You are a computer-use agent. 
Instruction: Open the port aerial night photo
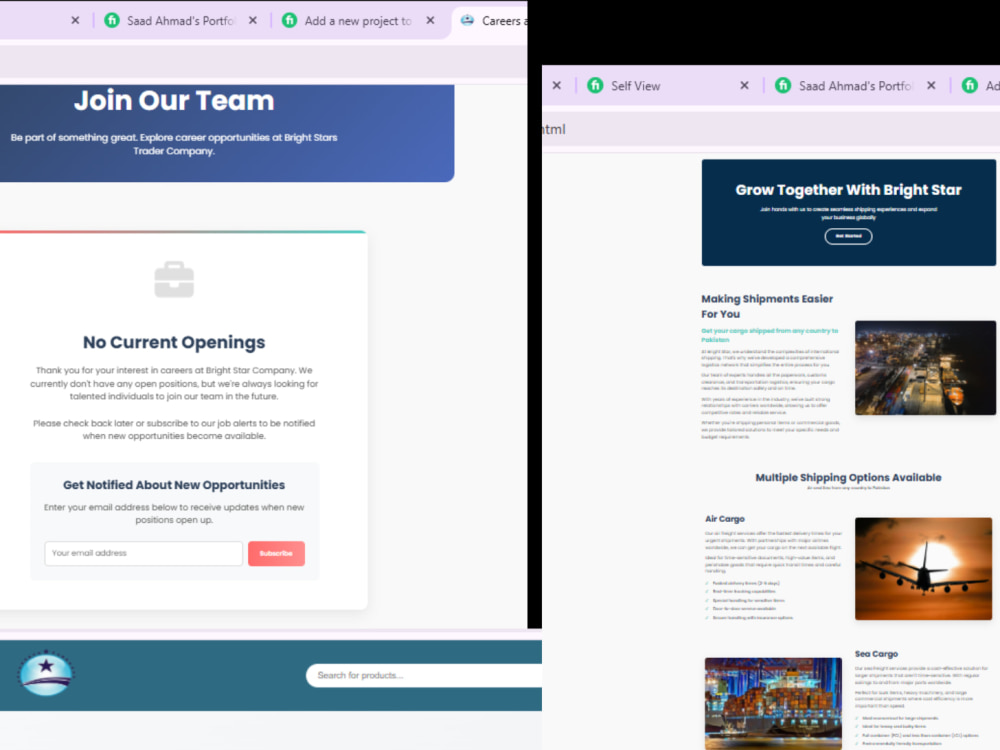[925, 368]
